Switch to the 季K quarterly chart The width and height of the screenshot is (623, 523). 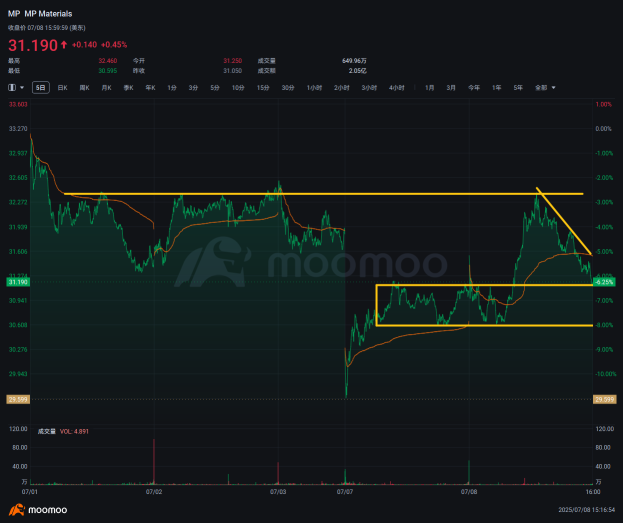(128, 87)
